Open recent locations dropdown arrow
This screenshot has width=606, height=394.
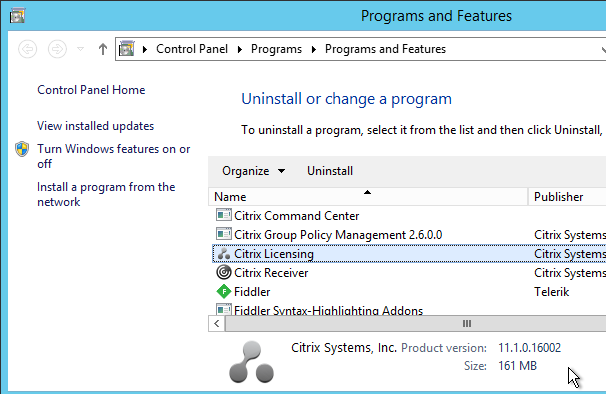point(80,49)
